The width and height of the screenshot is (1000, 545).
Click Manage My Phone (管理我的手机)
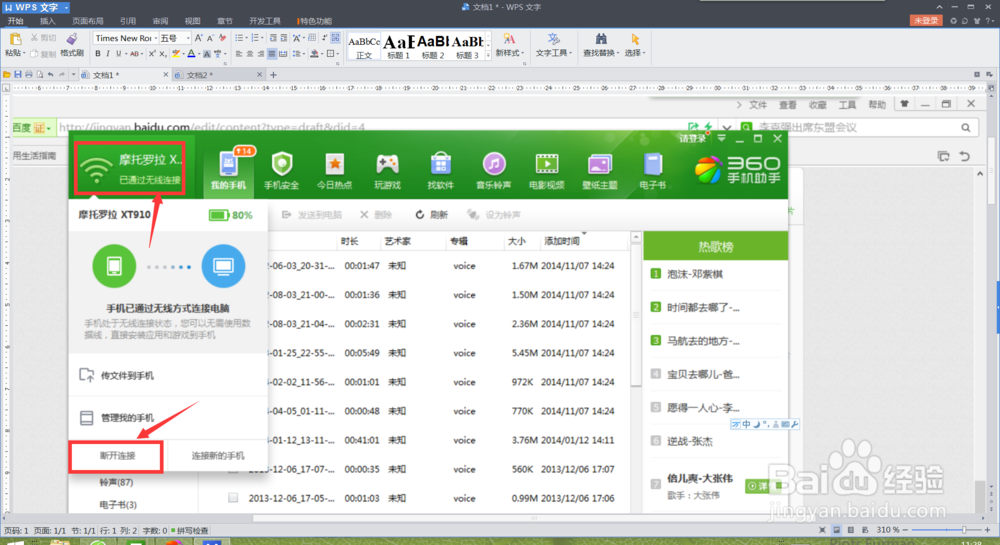pos(117,418)
